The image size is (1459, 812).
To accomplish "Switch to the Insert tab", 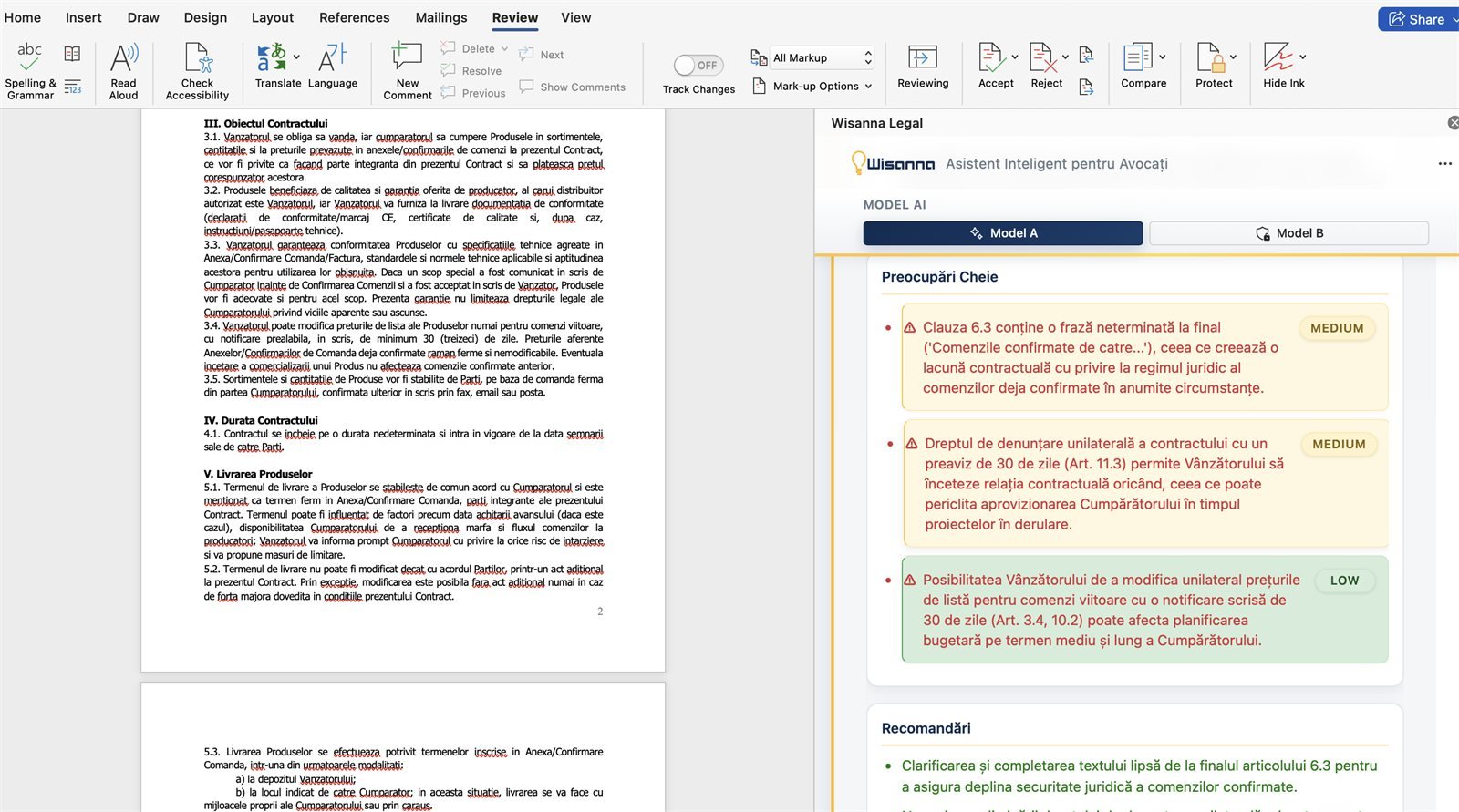I will point(84,17).
